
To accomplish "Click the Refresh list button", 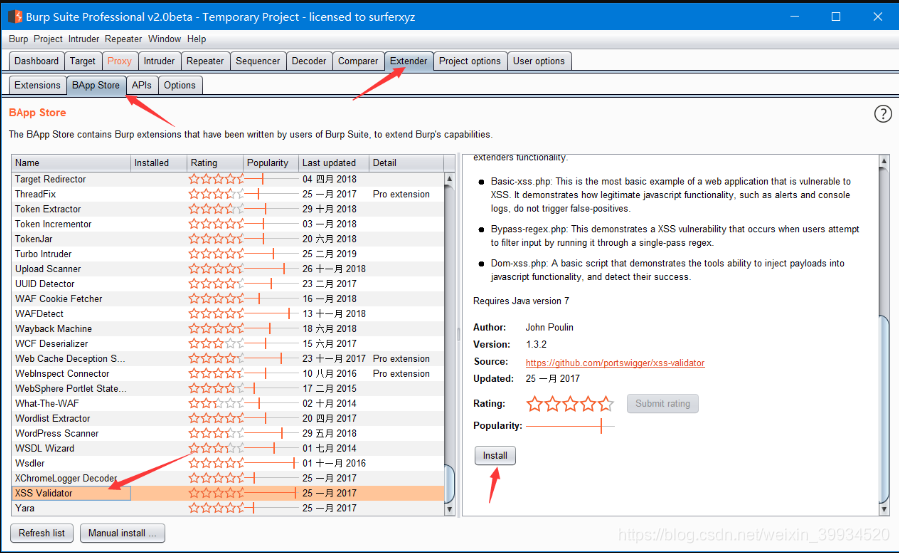I will point(41,533).
